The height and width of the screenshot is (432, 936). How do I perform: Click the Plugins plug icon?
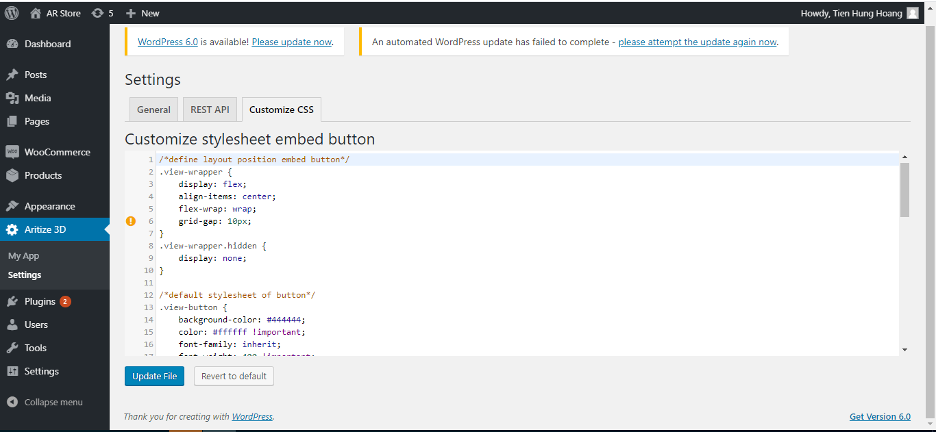tap(12, 301)
